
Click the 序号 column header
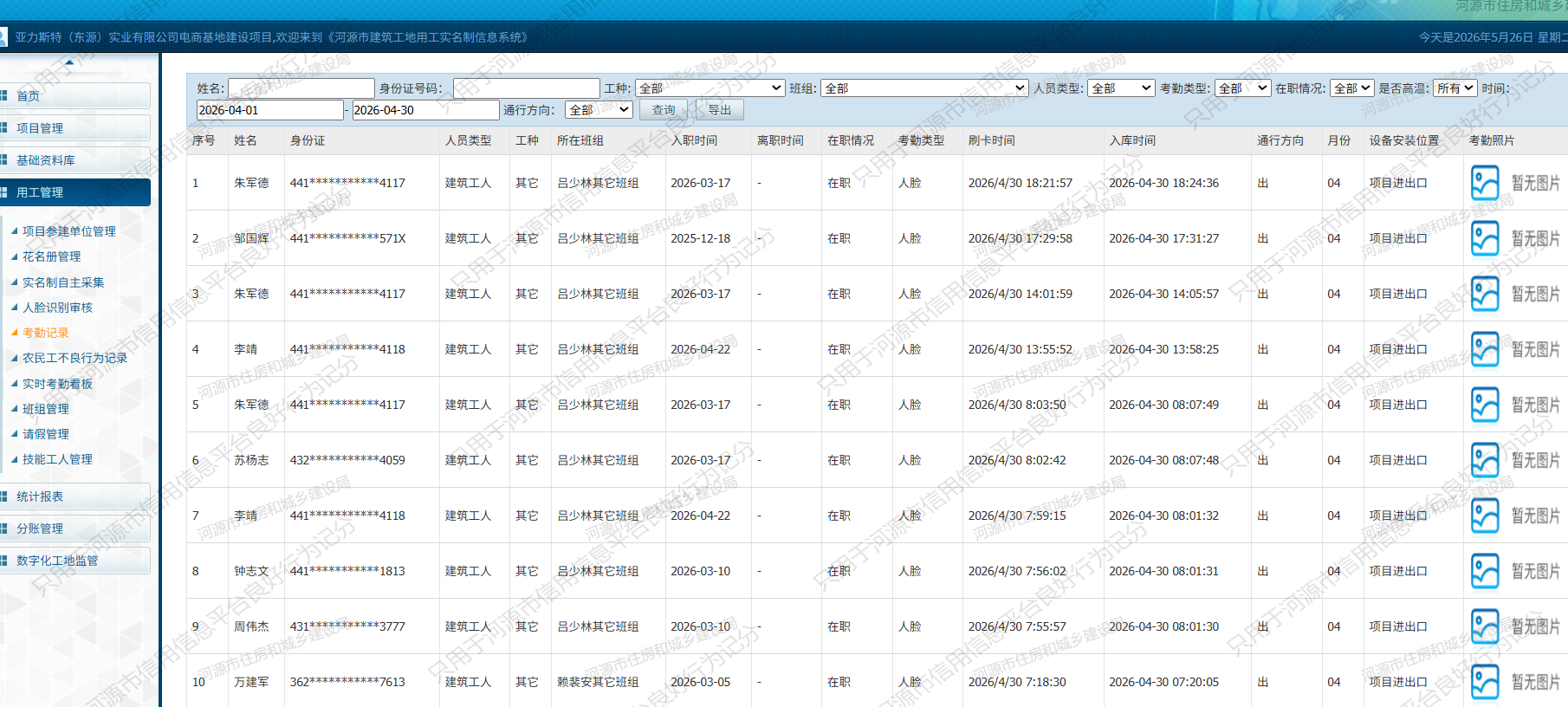pos(204,140)
